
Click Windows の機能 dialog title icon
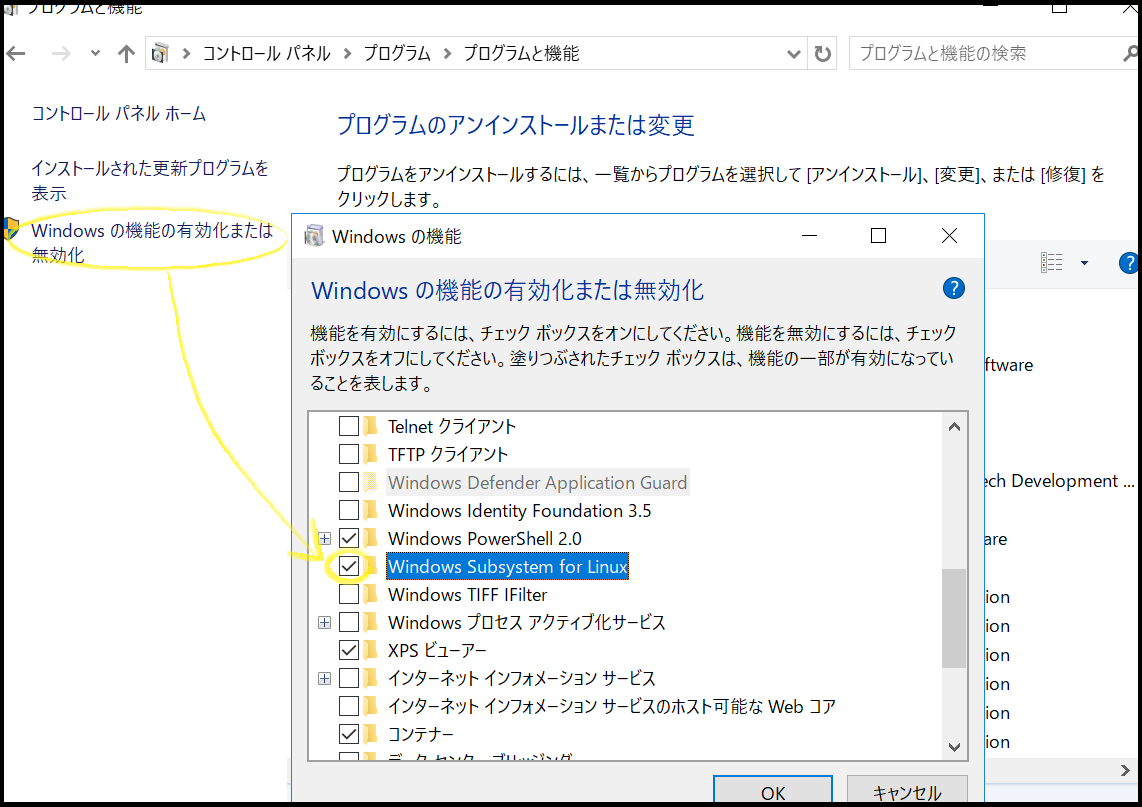pos(314,236)
